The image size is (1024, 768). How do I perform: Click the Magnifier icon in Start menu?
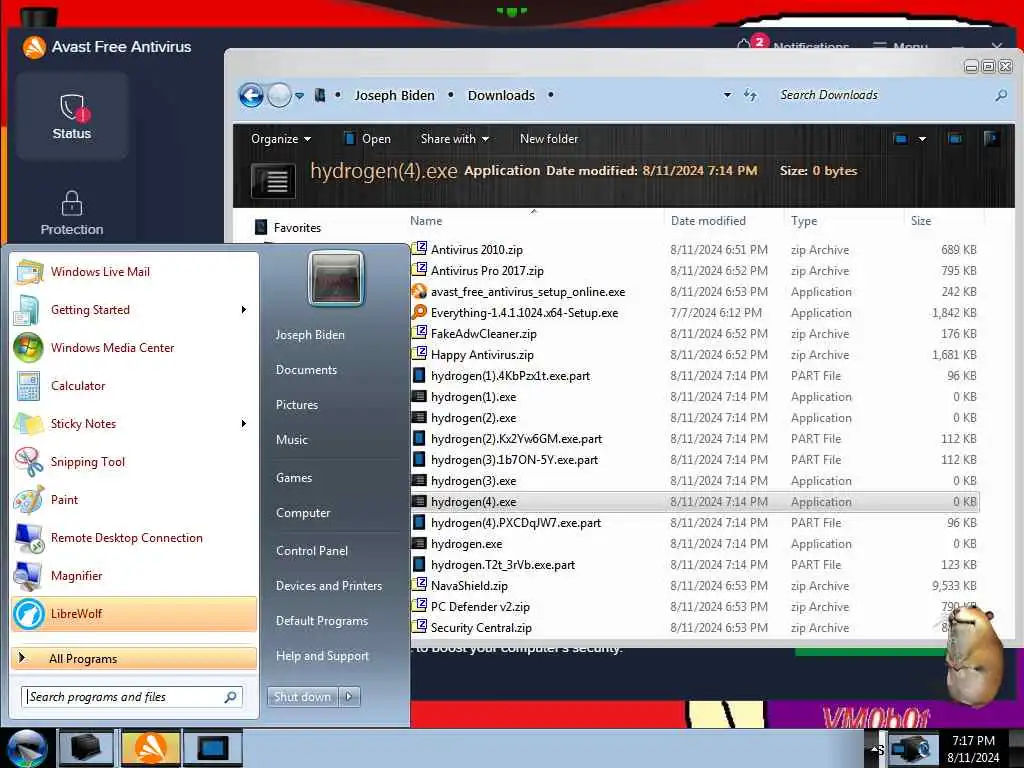click(29, 575)
